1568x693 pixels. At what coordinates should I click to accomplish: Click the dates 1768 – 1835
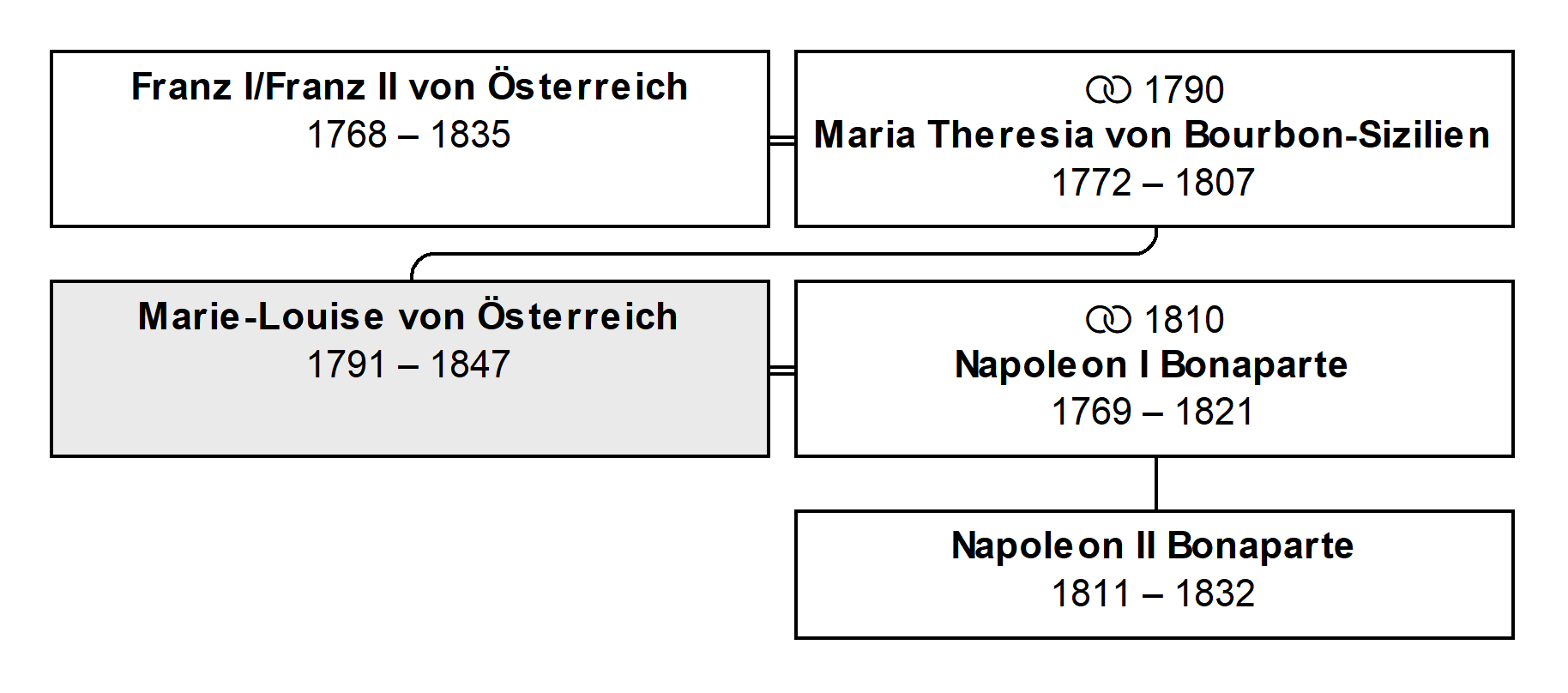409,135
